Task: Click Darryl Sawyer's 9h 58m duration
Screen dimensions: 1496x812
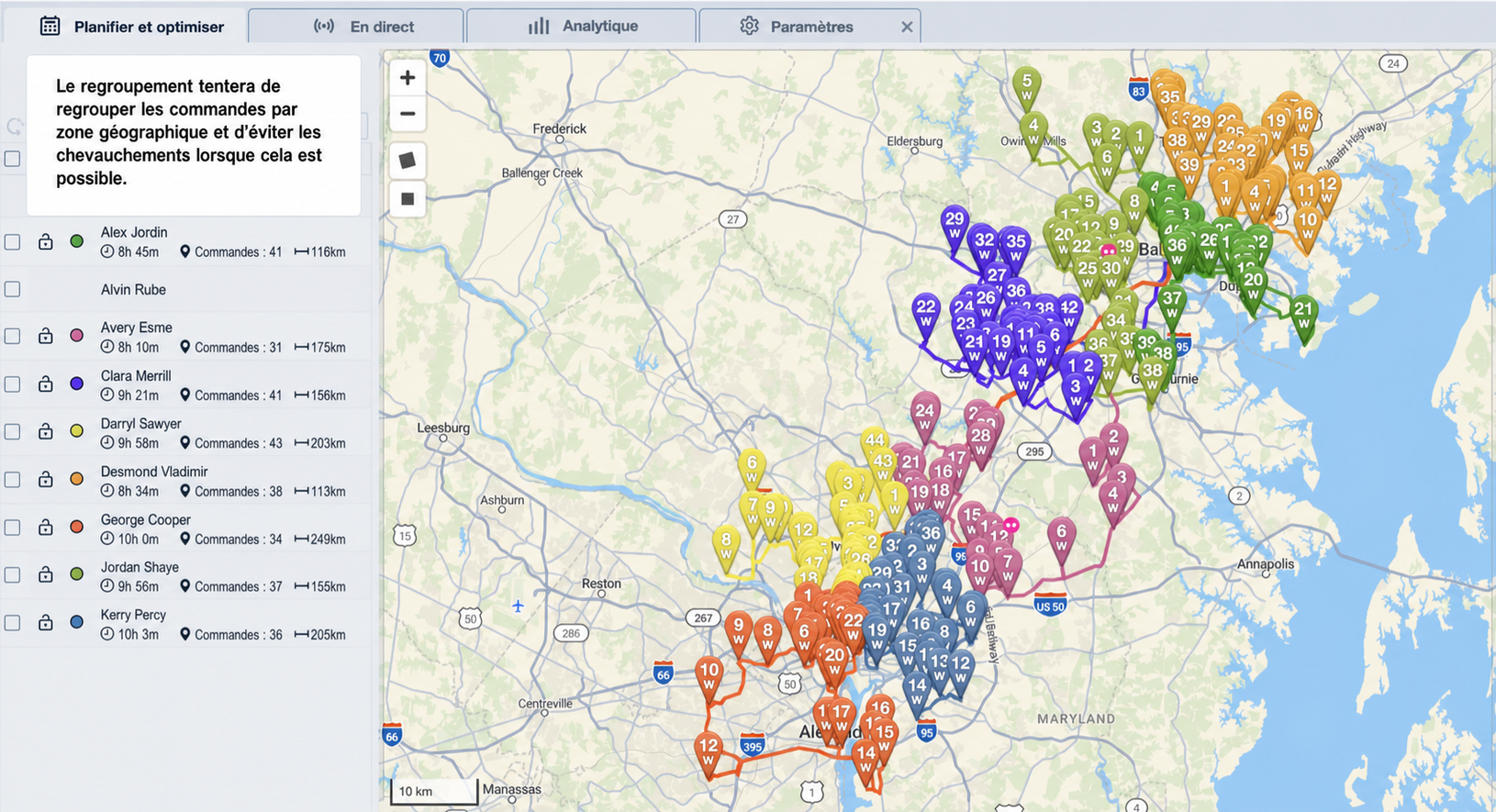Action: coord(129,443)
